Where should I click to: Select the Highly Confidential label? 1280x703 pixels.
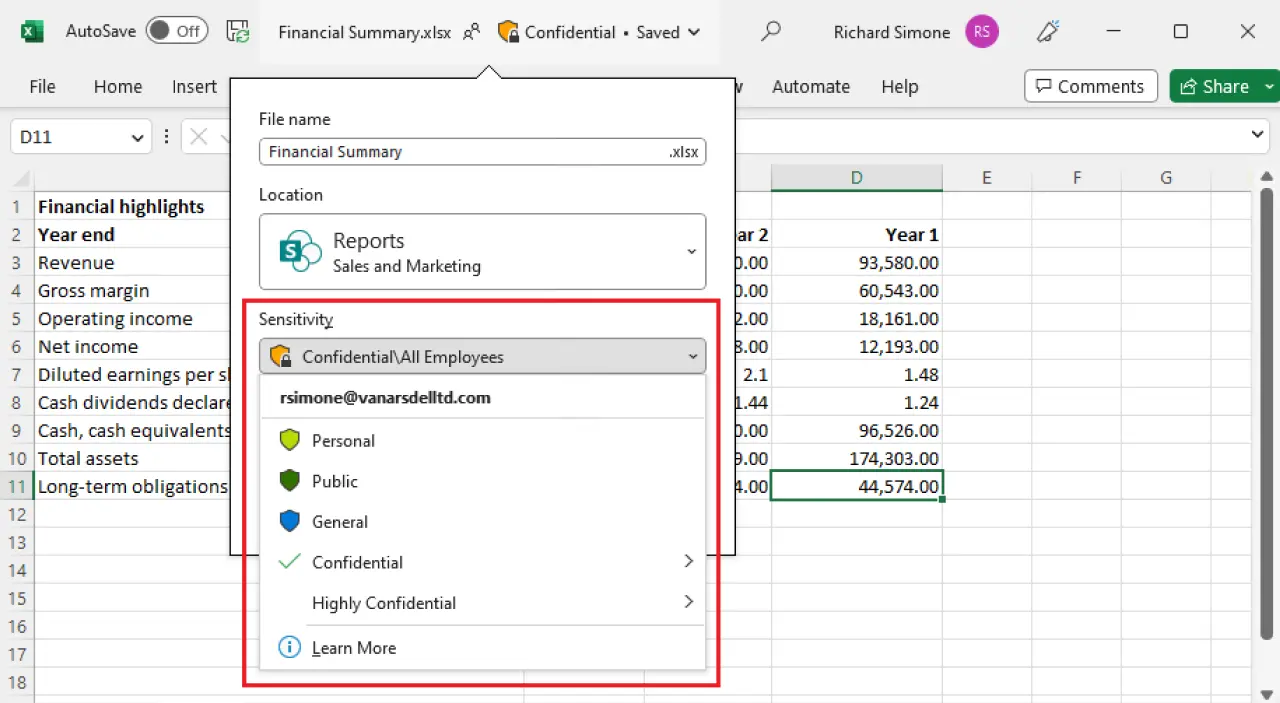pyautogui.click(x=482, y=603)
